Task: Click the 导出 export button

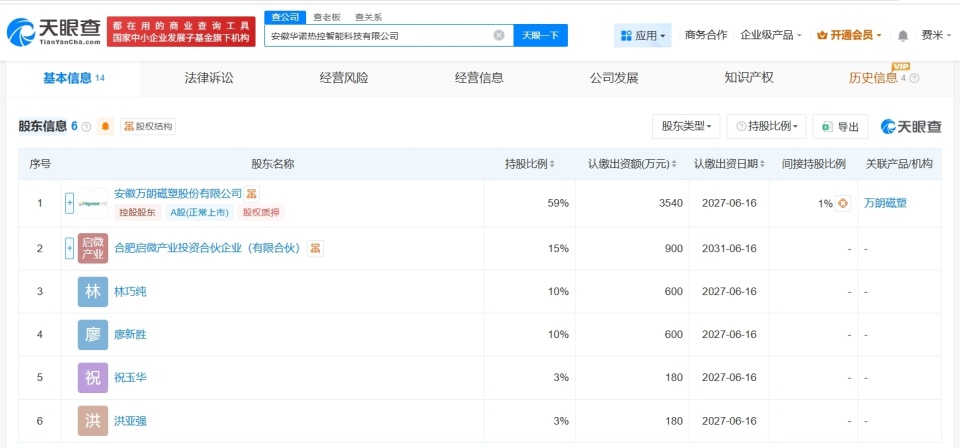Action: point(841,127)
